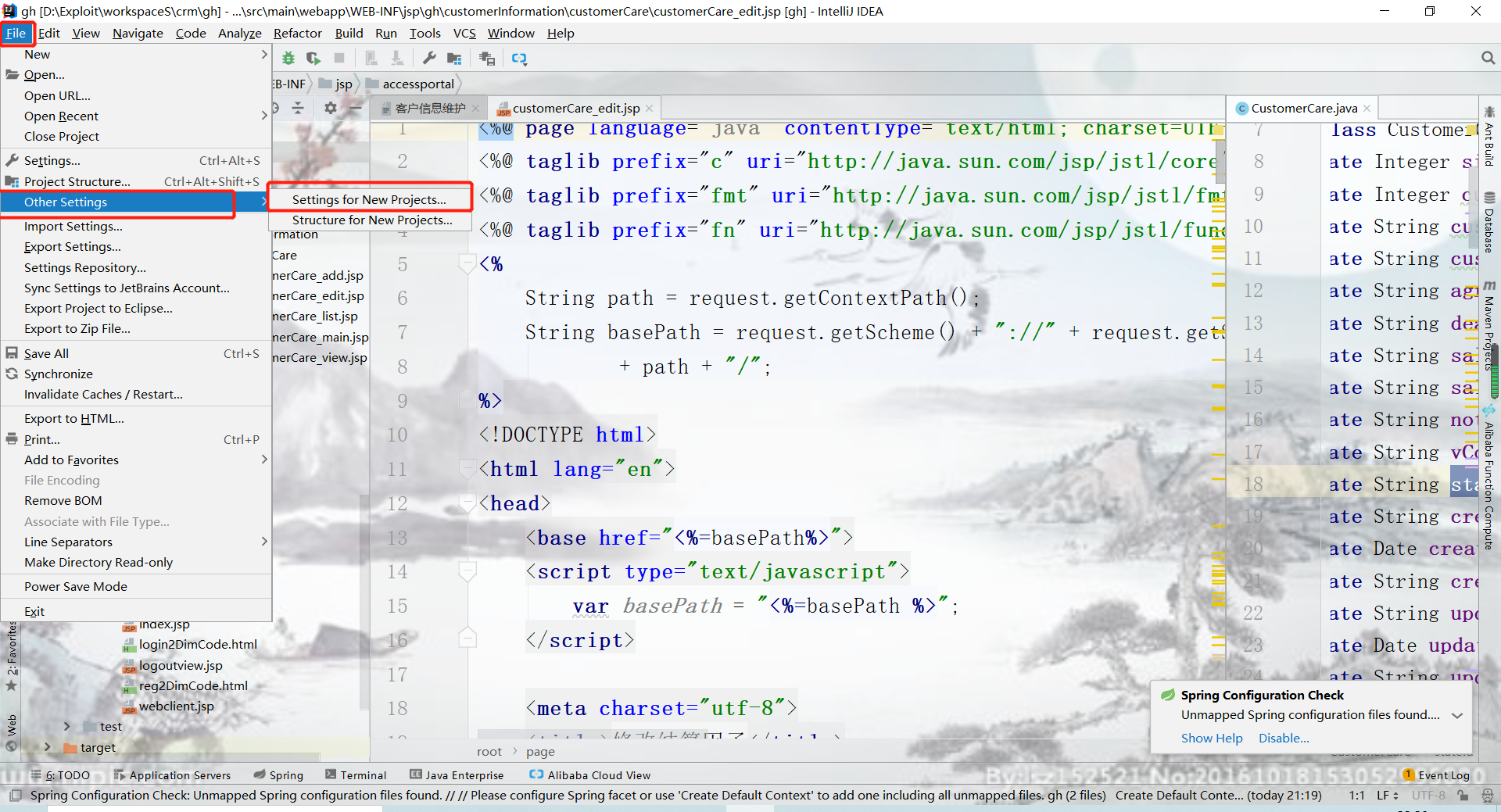Click the UTF-8 encoding status indicator
Viewport: 1501px width, 812px height.
(x=1428, y=796)
